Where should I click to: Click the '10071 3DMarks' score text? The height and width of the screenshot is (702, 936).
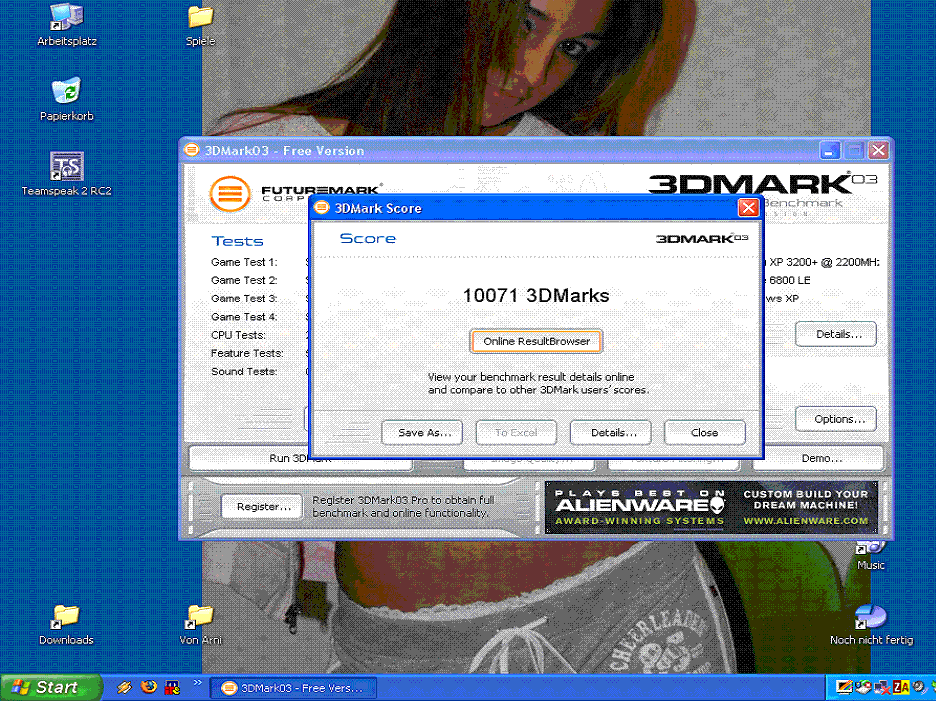click(x=536, y=295)
